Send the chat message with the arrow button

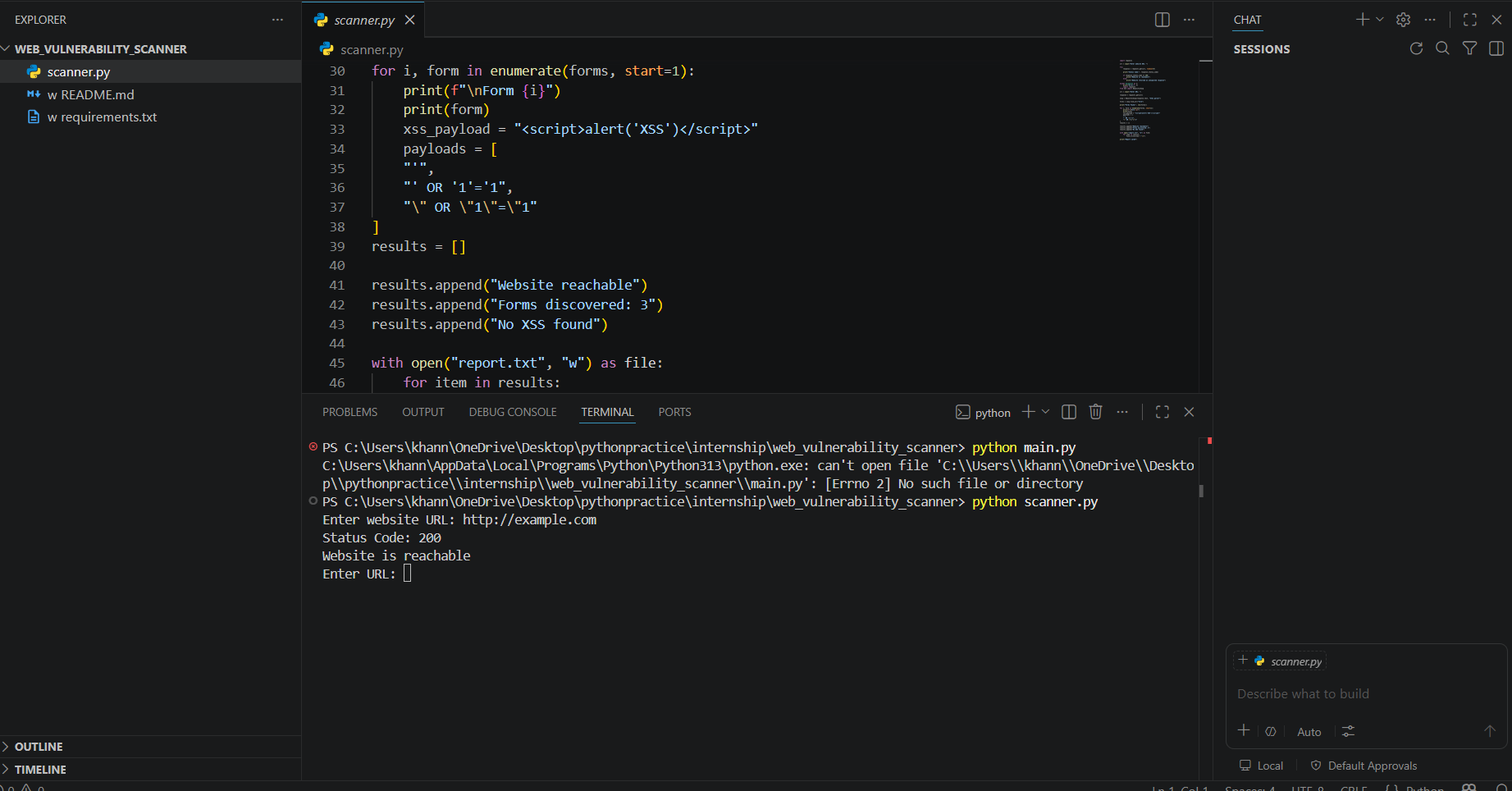pos(1490,730)
